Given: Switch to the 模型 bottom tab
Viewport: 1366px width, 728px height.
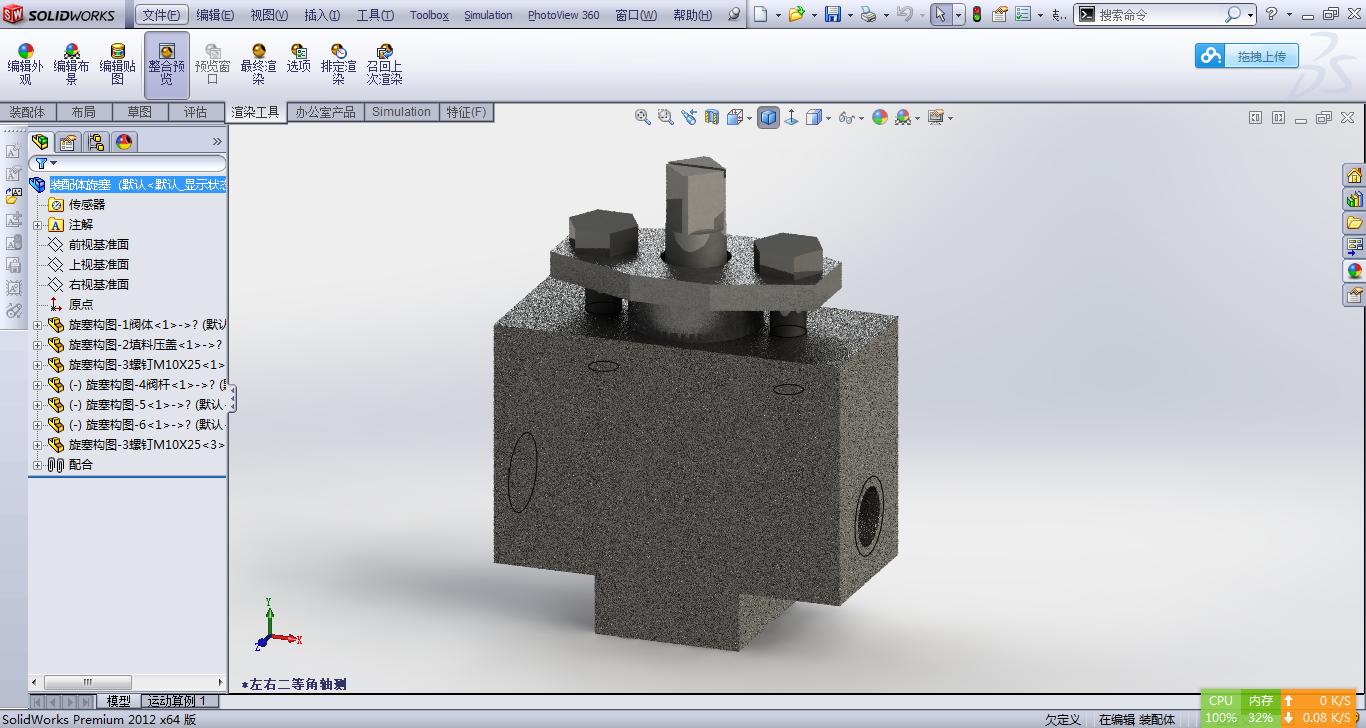Looking at the screenshot, I should click(119, 701).
